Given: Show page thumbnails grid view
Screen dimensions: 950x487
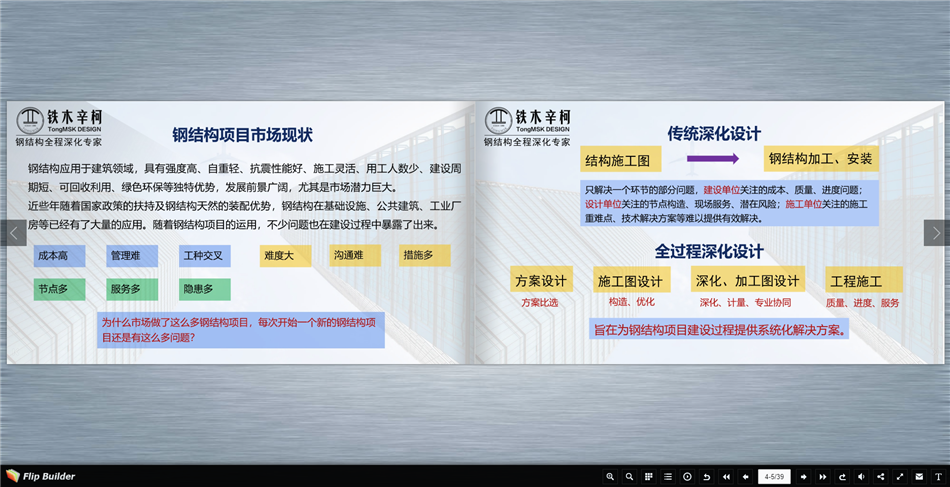Looking at the screenshot, I should pos(648,477).
